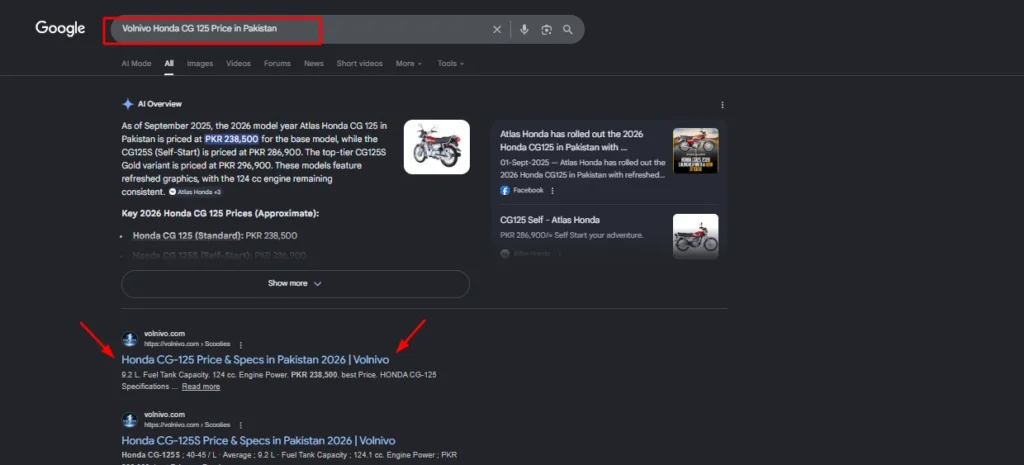The height and width of the screenshot is (465, 1024).
Task: Expand the More search filters dropdown
Action: tap(409, 63)
